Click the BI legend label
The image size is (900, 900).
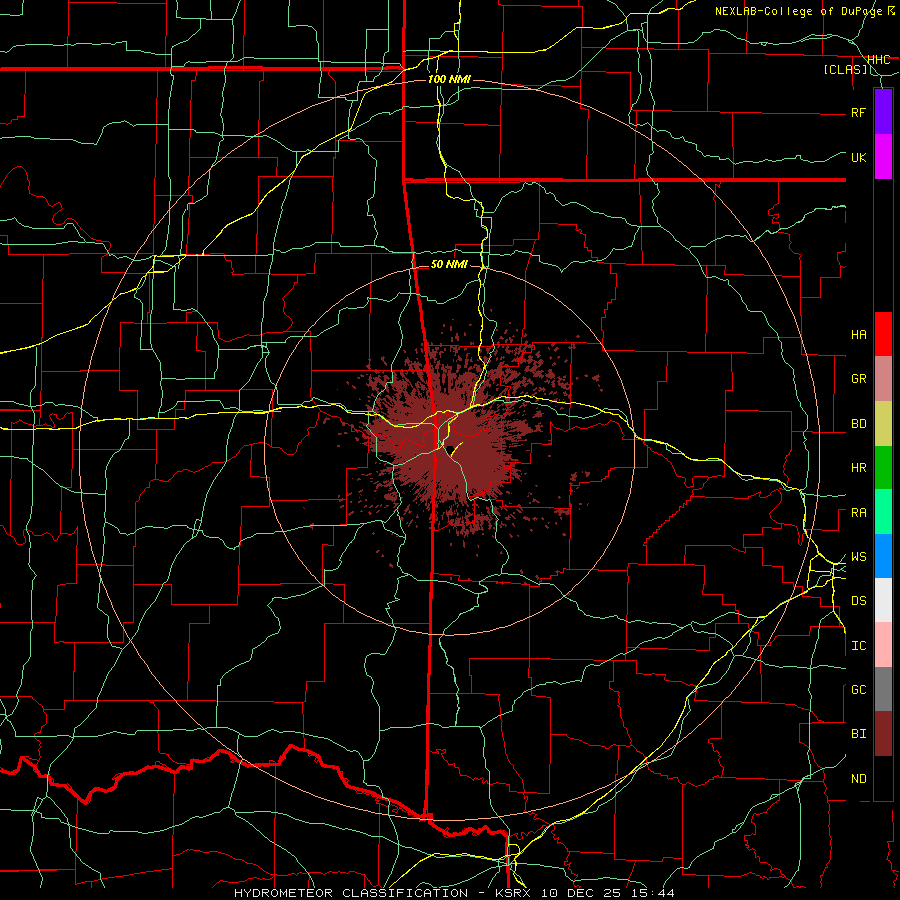point(858,734)
